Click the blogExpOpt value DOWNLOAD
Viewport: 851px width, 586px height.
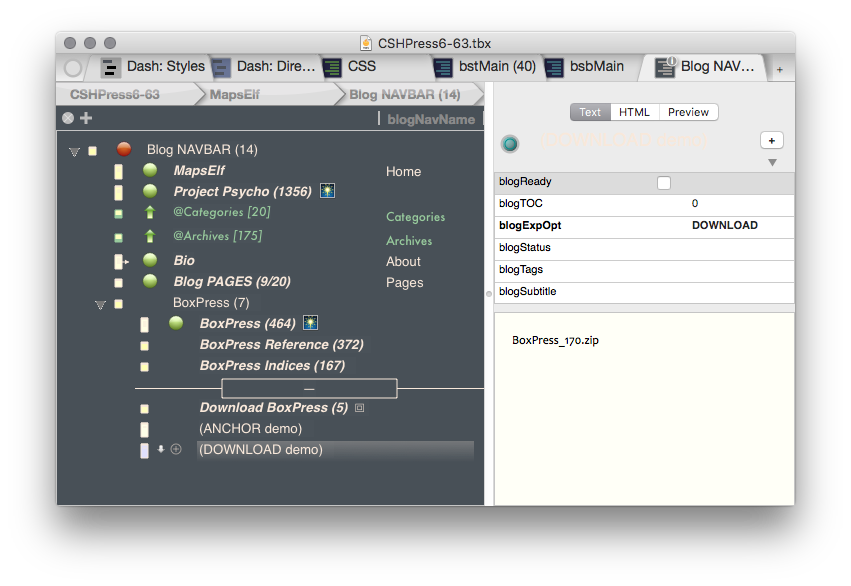click(725, 225)
